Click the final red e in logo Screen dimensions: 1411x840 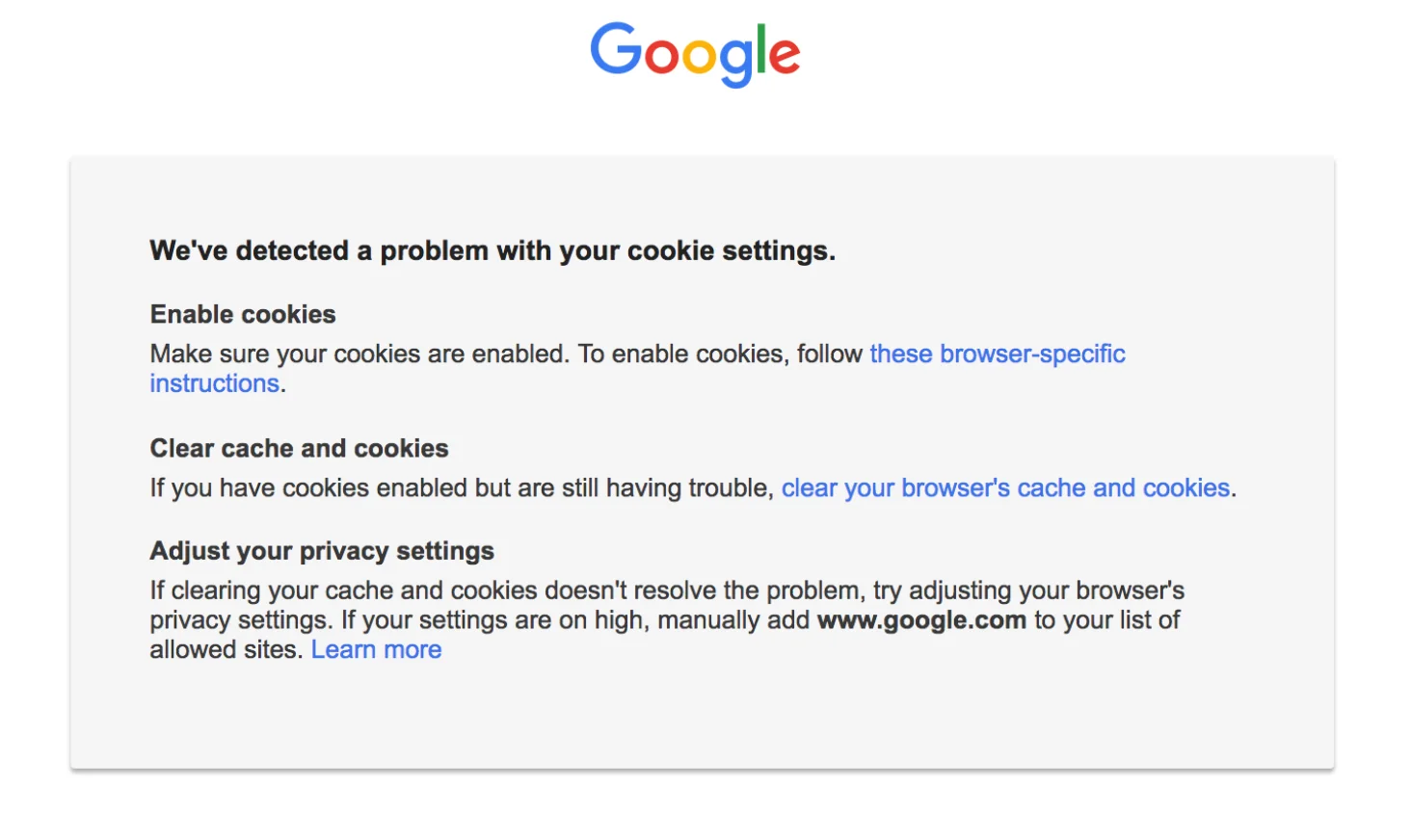(x=785, y=57)
